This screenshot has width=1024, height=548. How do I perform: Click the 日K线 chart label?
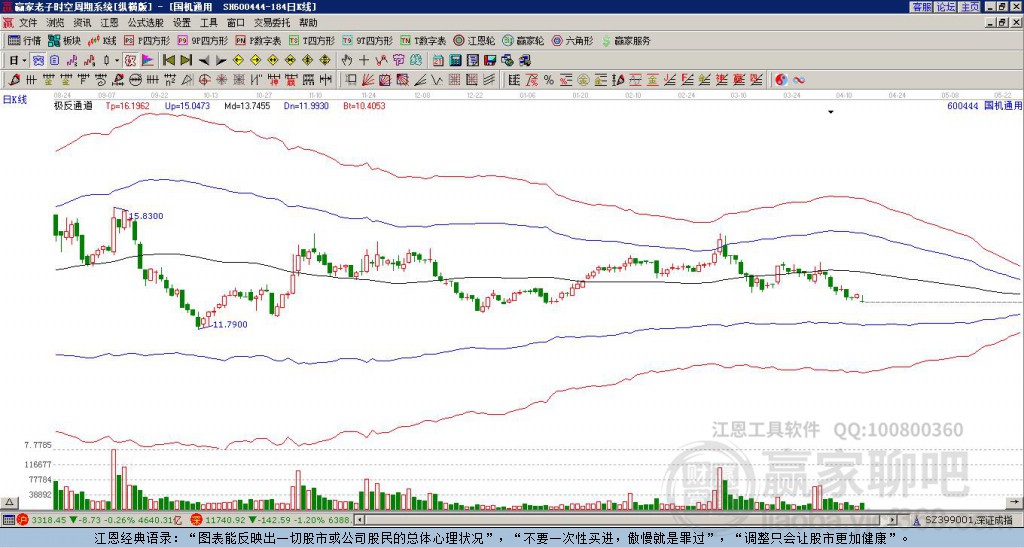pyautogui.click(x=15, y=99)
